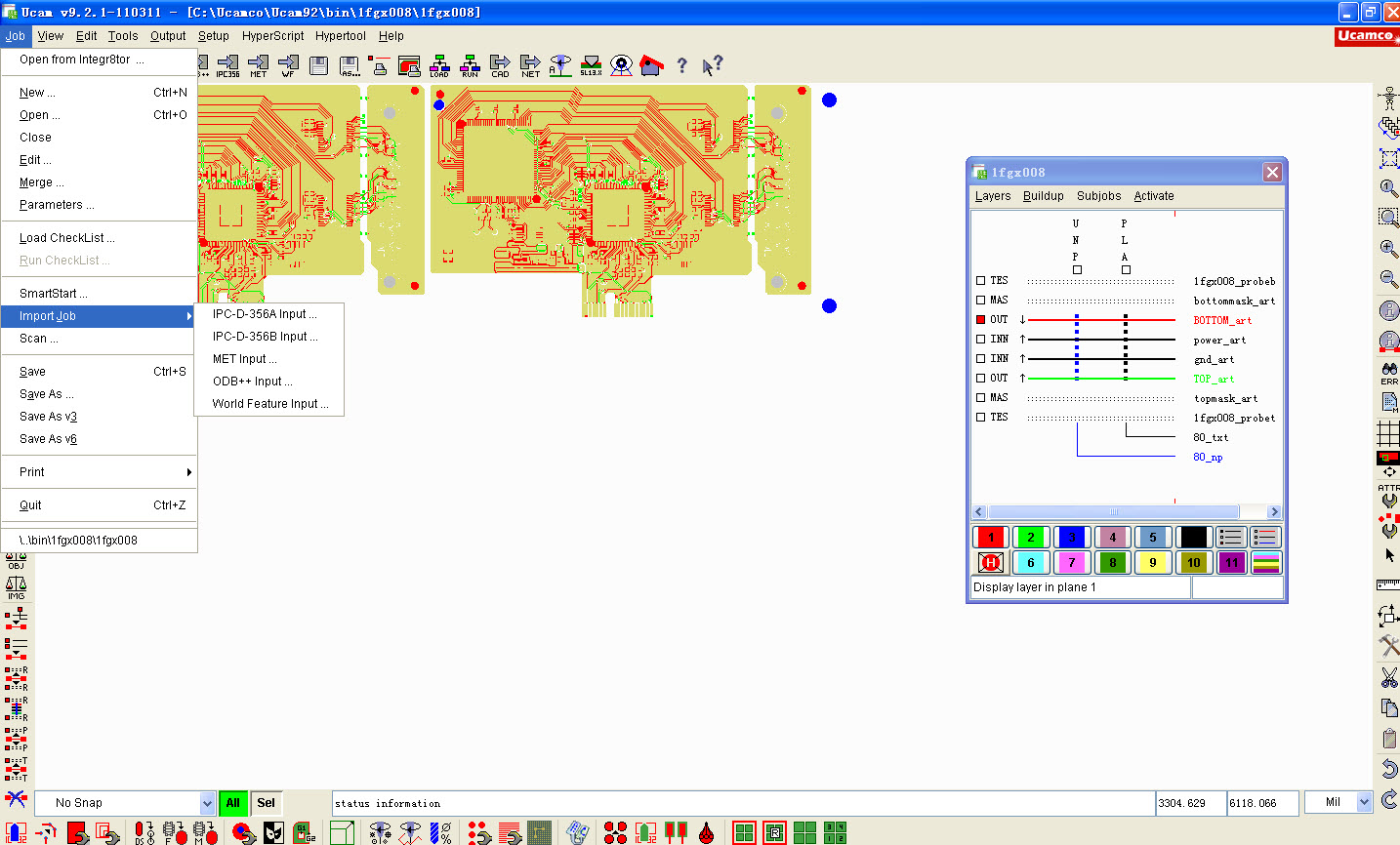Click the WF import toolbar icon

[288, 65]
